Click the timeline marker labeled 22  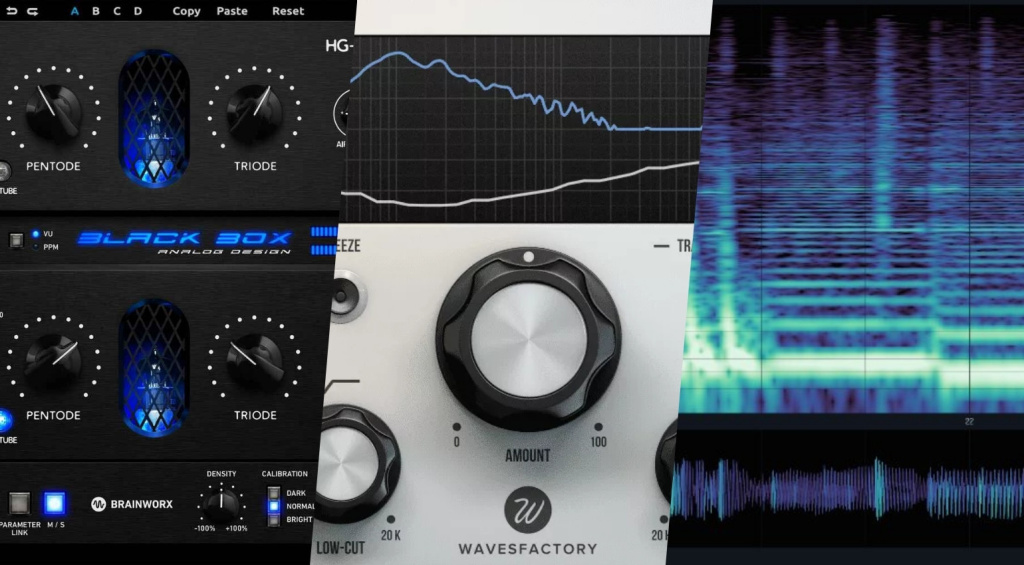click(969, 422)
